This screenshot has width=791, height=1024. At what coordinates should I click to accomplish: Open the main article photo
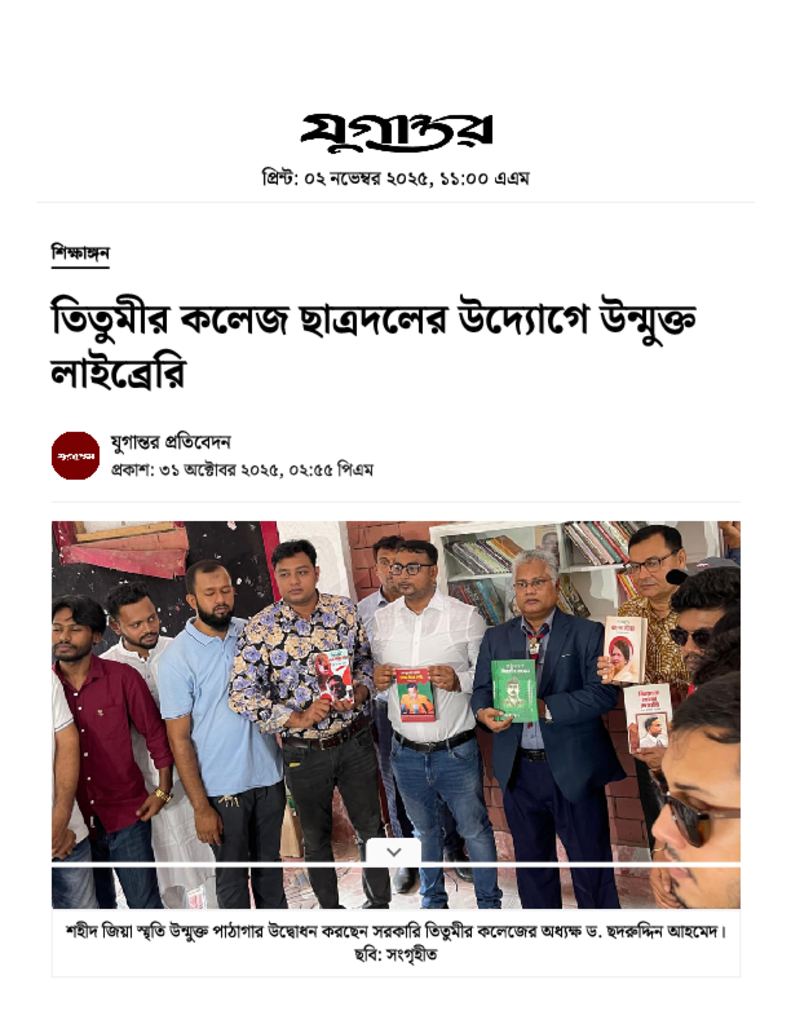tap(396, 714)
